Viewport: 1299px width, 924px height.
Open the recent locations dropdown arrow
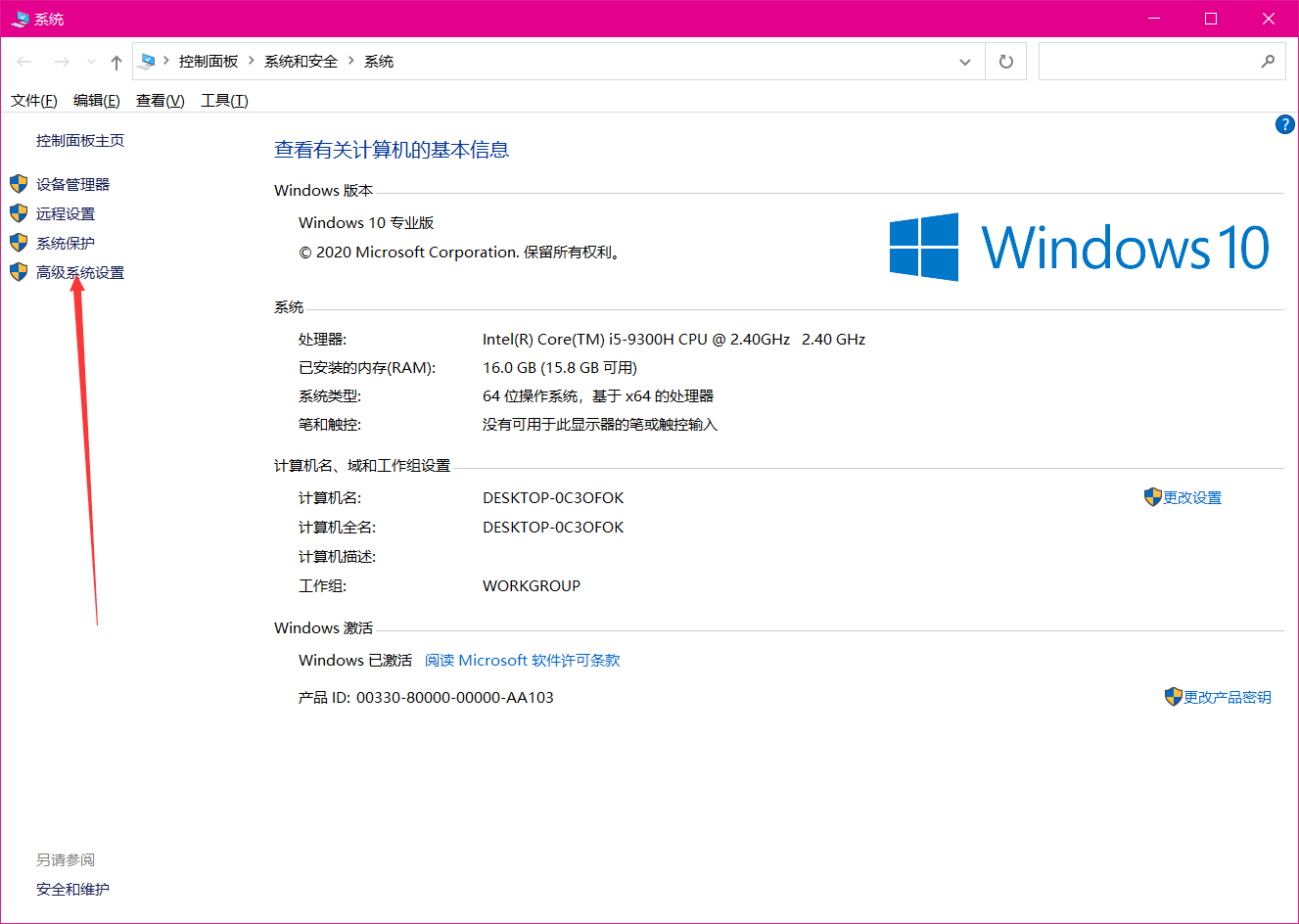click(91, 62)
